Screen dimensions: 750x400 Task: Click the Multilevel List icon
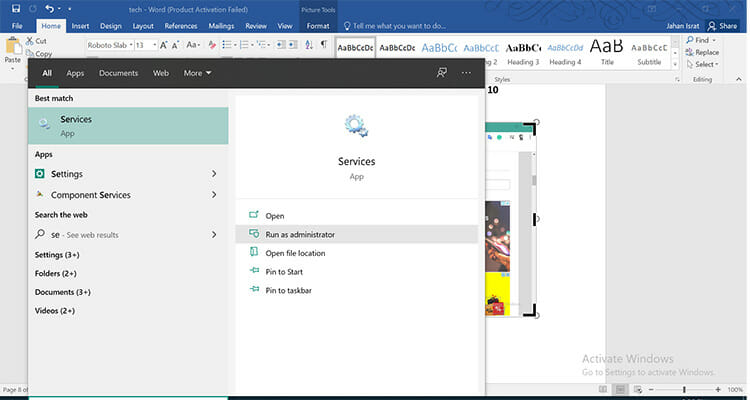pyautogui.click(x=263, y=44)
